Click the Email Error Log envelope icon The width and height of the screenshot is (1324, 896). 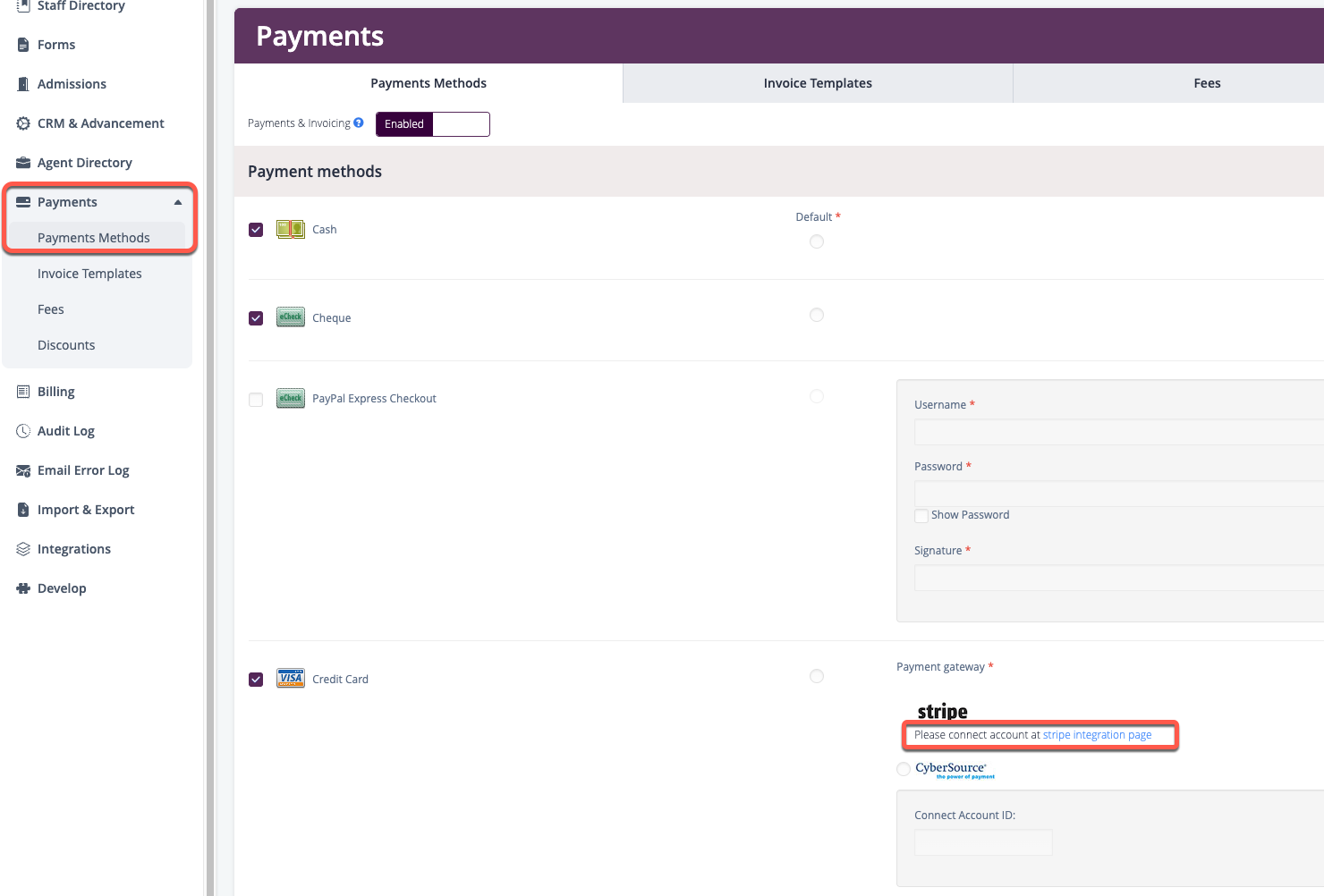(23, 470)
